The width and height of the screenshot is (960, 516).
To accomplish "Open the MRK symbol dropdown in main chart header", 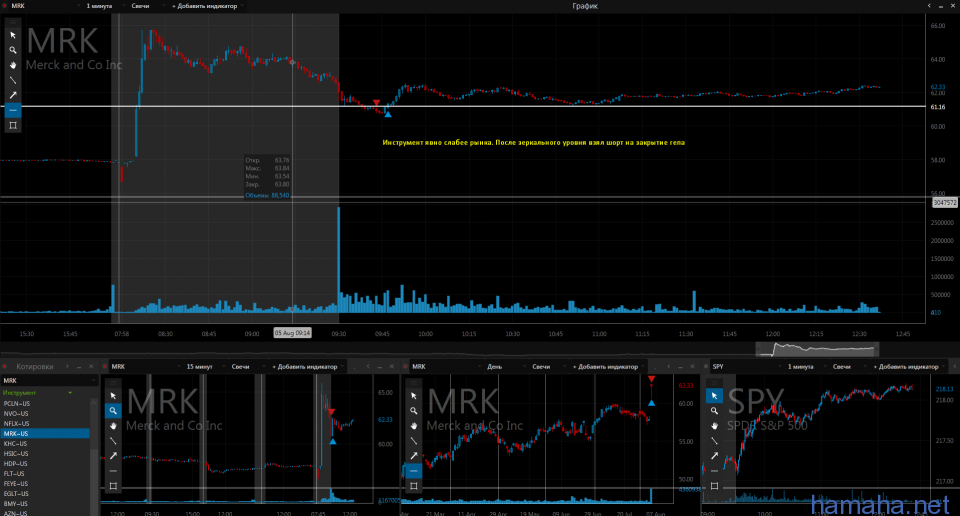I will (45, 6).
